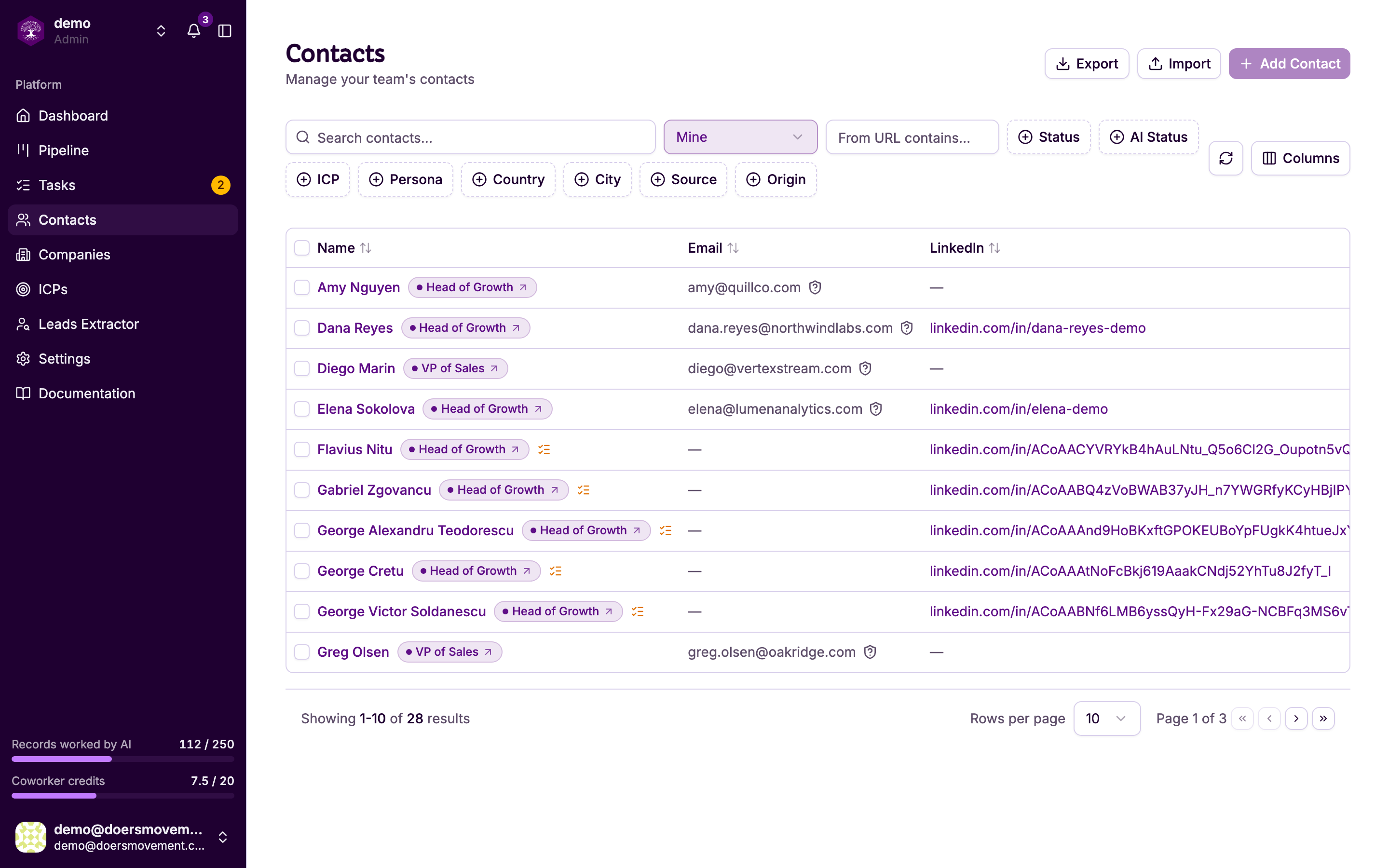Screen dimensions: 1389x868
Task: Open the Status filter
Action: pos(1049,137)
